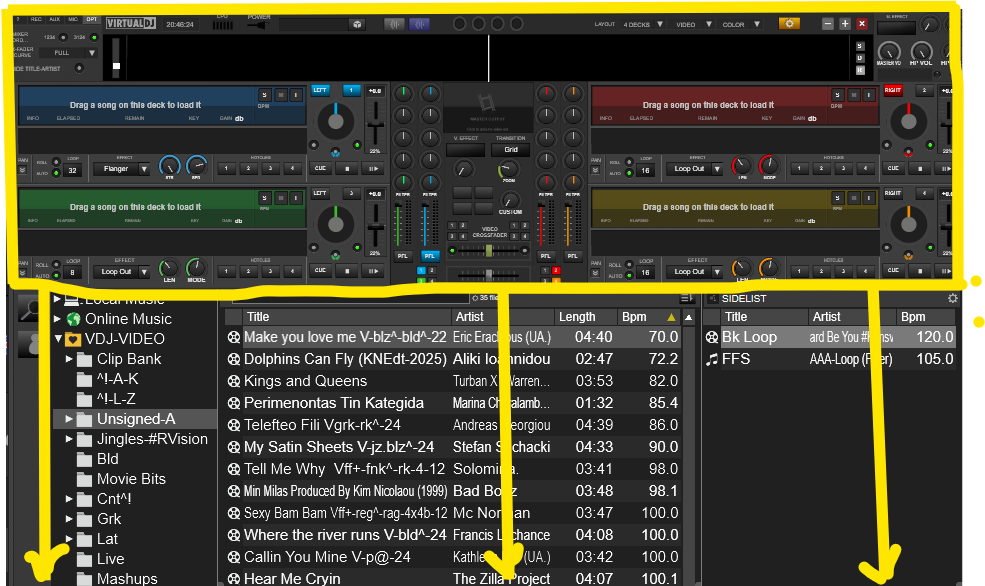Image resolution: width=985 pixels, height=586 pixels.
Task: Play/pause the green deck
Action: tap(373, 271)
